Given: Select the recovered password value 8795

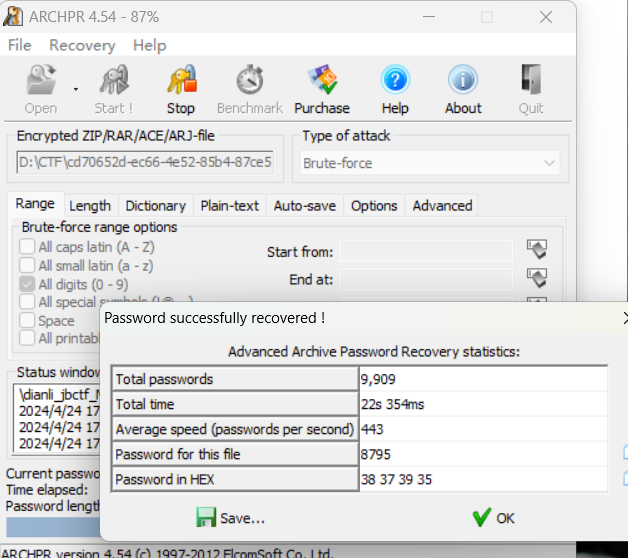Looking at the screenshot, I should click(x=375, y=454).
